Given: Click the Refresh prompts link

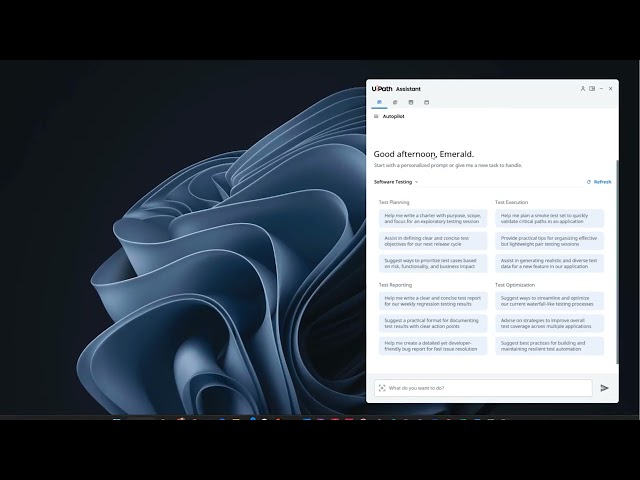Looking at the screenshot, I should [x=599, y=182].
